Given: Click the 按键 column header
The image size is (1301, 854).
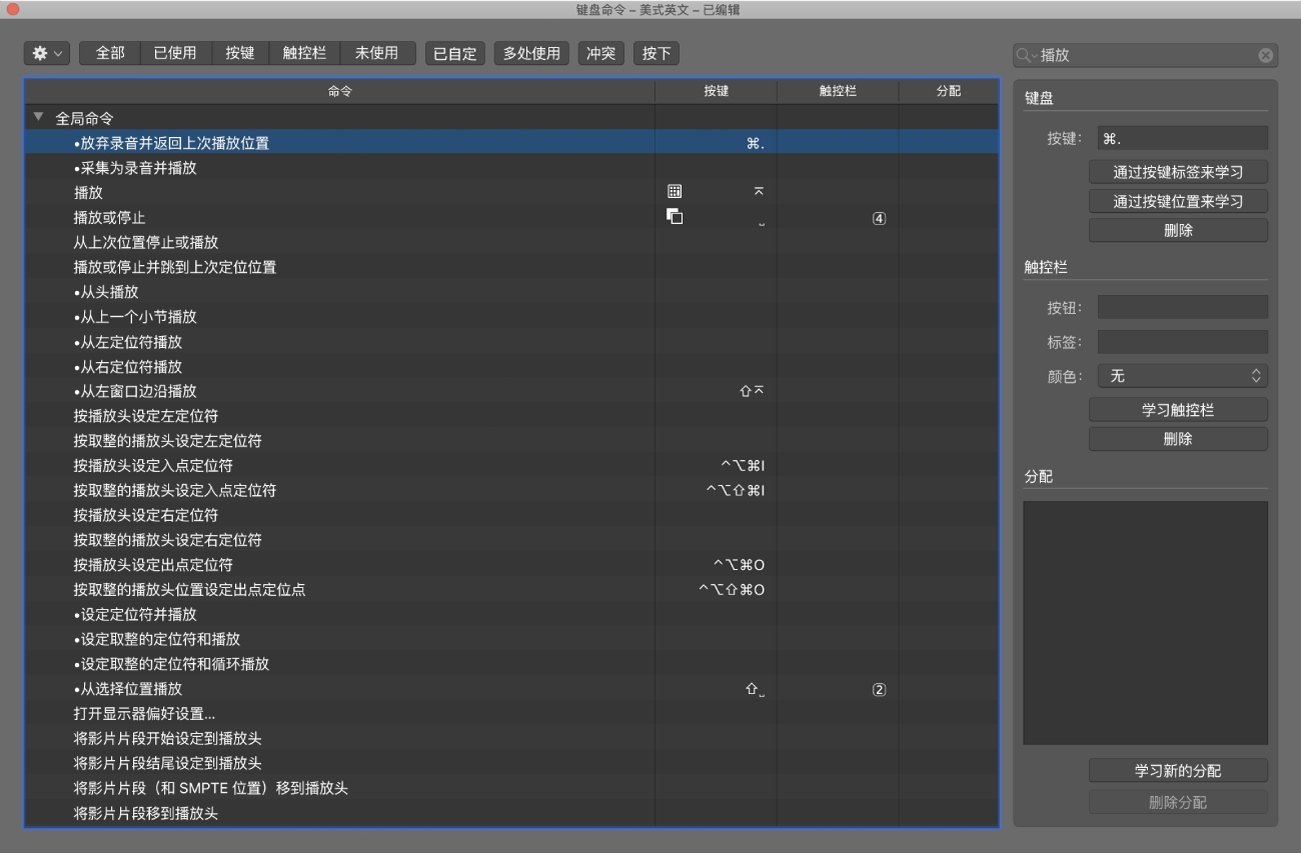Looking at the screenshot, I should click(716, 91).
